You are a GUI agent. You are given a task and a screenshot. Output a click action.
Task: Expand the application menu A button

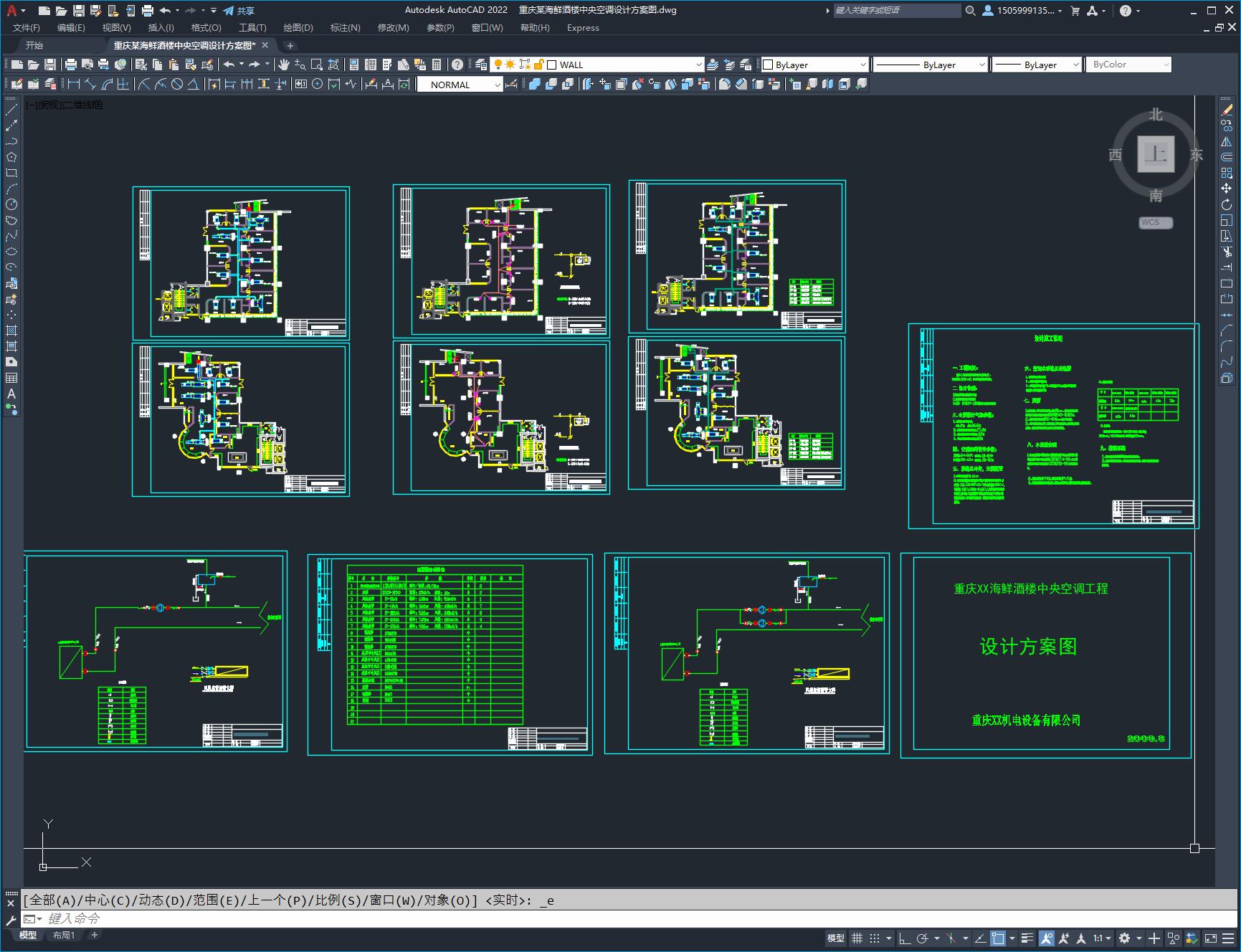(15, 11)
